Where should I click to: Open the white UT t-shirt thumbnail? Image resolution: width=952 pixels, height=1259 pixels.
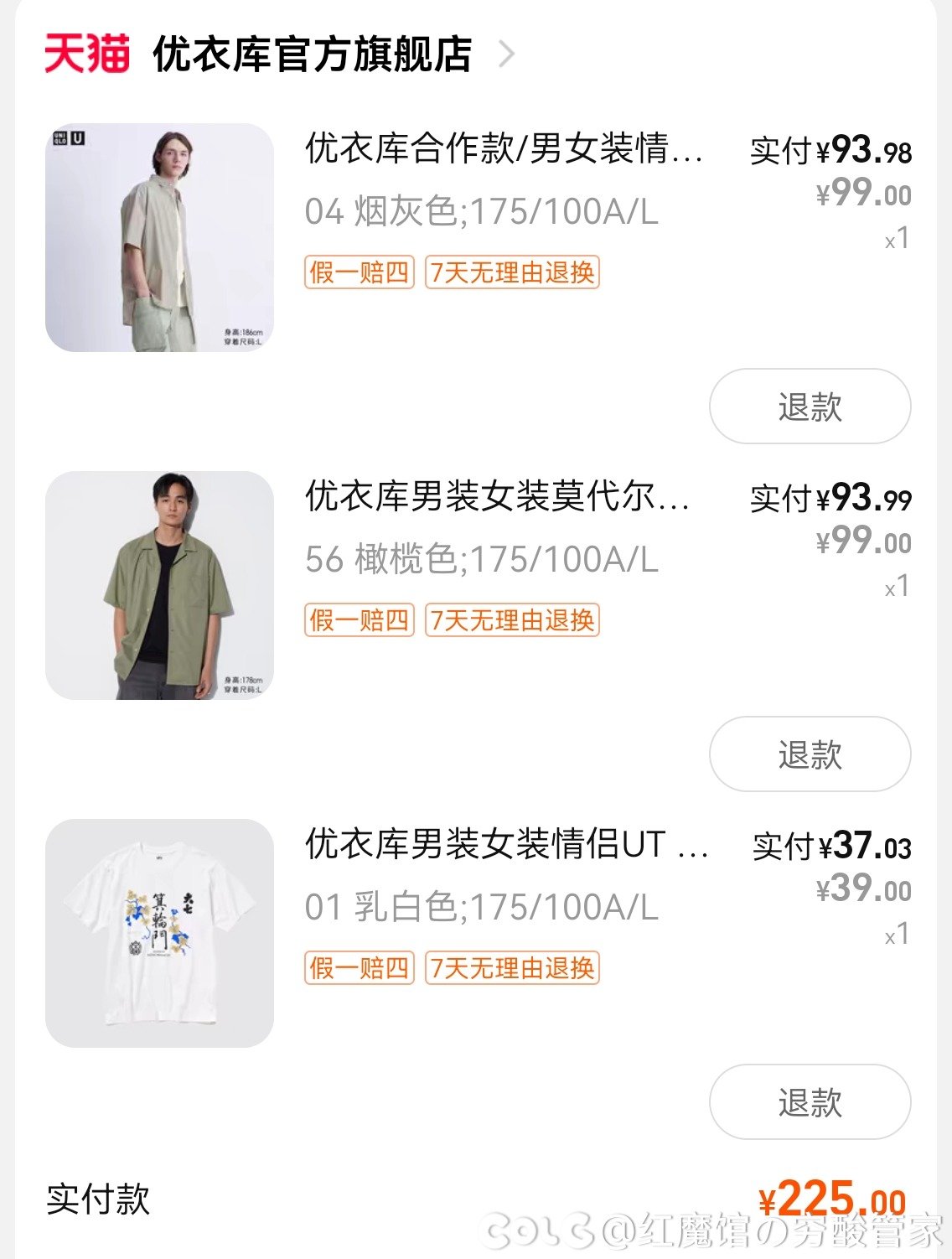pos(159,933)
